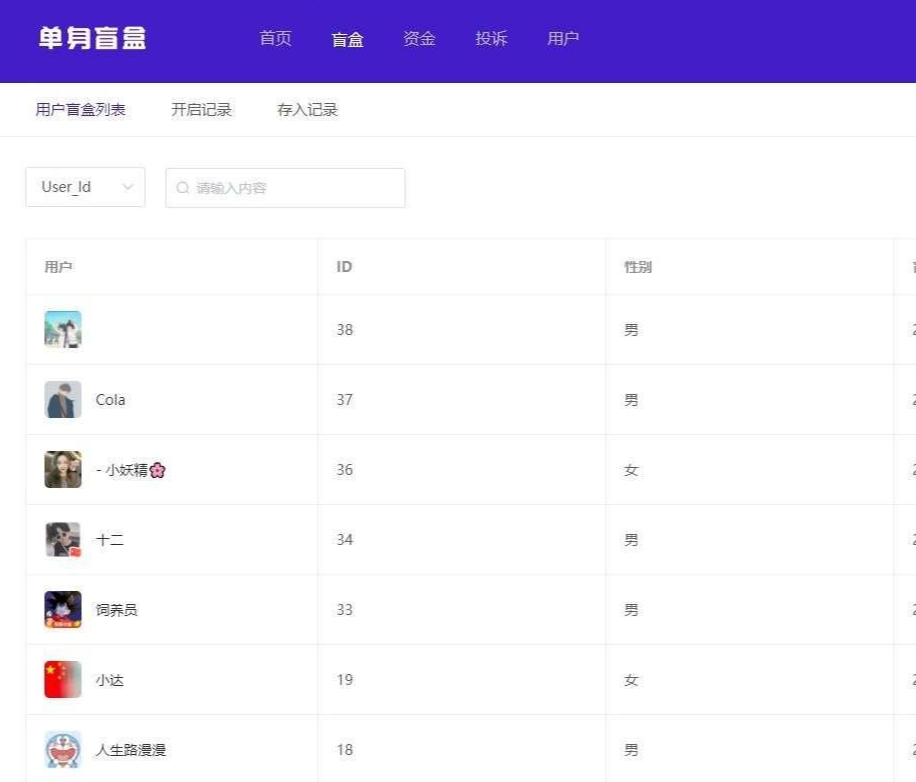Click gender cell 男 in row 38

tap(631, 330)
